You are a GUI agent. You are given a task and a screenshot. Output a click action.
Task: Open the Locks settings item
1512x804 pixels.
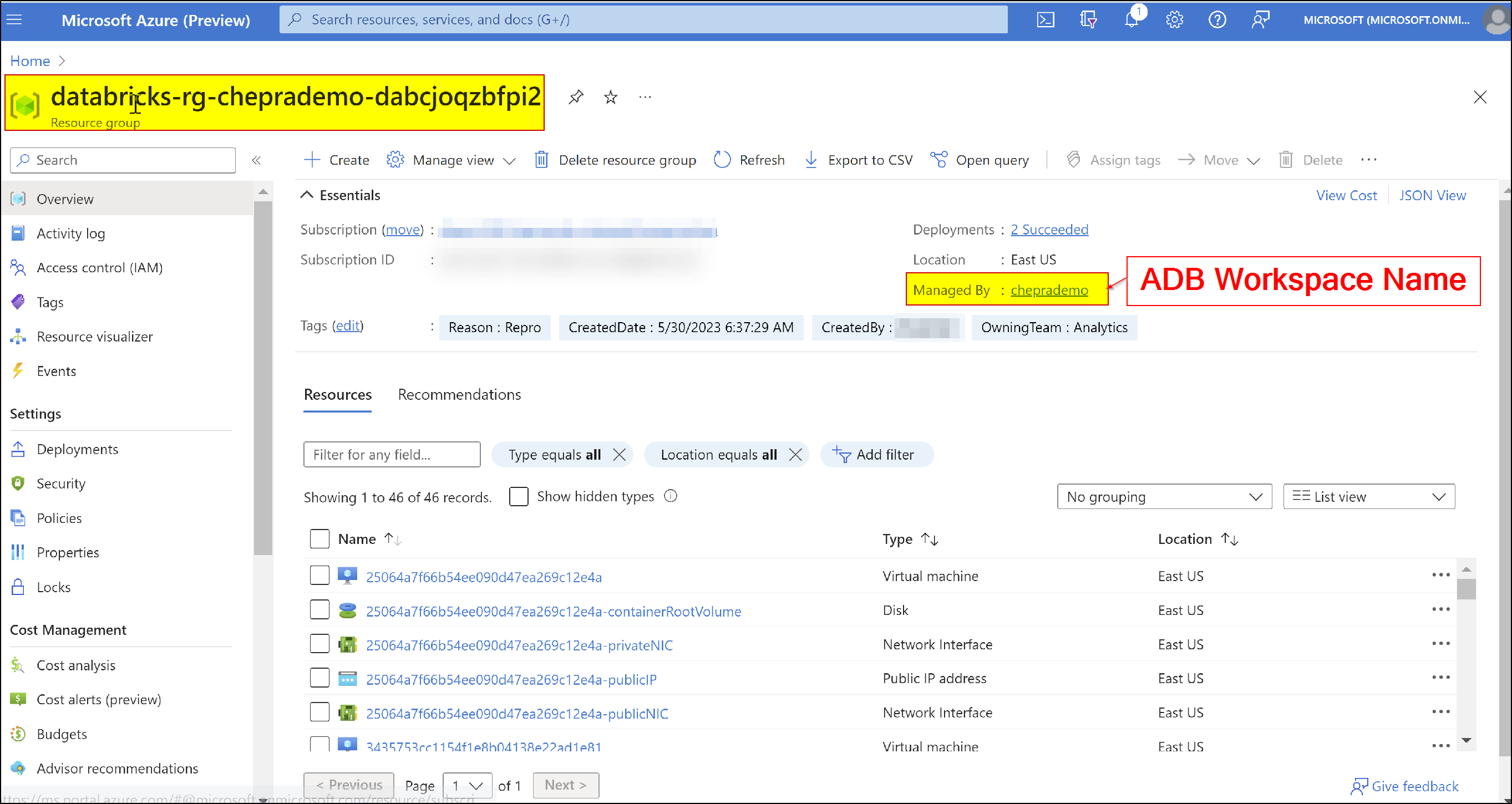(53, 587)
